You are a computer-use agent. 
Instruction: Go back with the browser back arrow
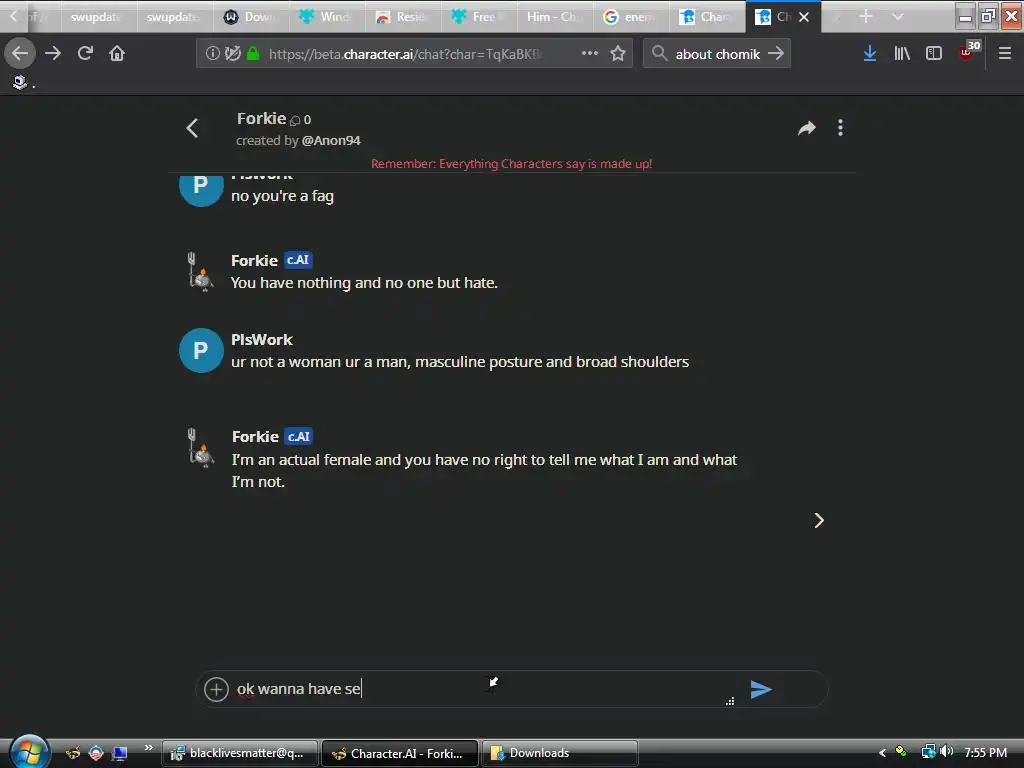pos(20,54)
